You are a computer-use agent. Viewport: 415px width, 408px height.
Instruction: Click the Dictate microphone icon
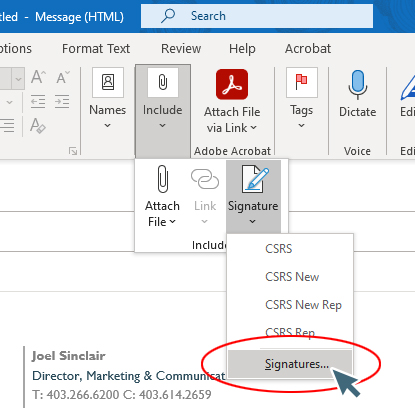358,85
